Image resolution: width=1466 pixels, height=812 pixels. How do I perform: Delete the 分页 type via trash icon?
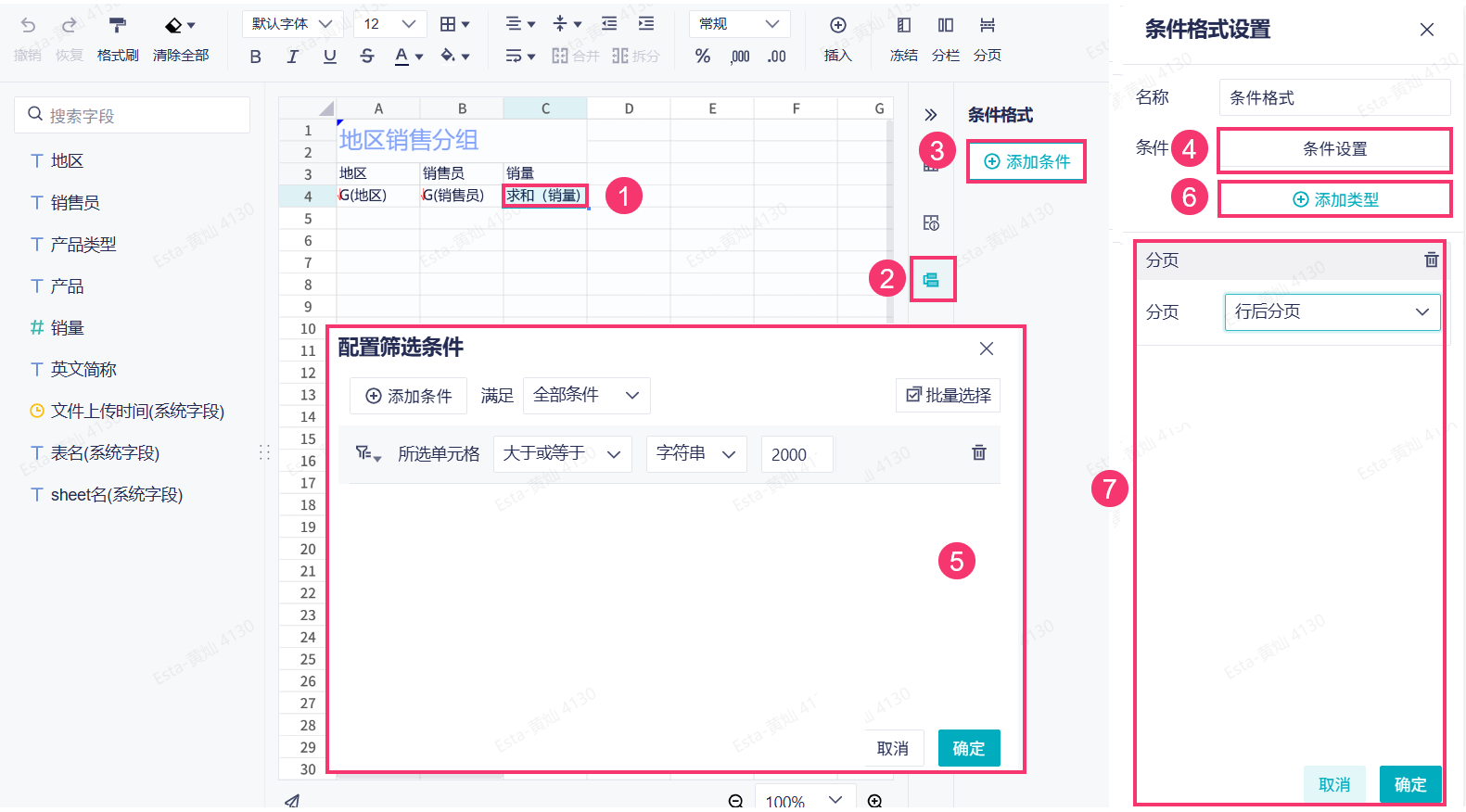click(x=1432, y=260)
